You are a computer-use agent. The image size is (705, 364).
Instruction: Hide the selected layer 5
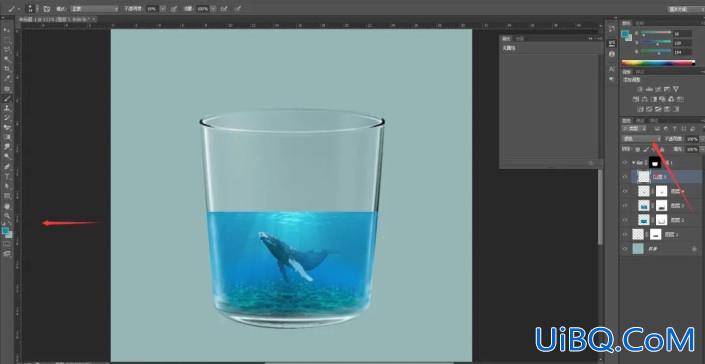coord(625,177)
